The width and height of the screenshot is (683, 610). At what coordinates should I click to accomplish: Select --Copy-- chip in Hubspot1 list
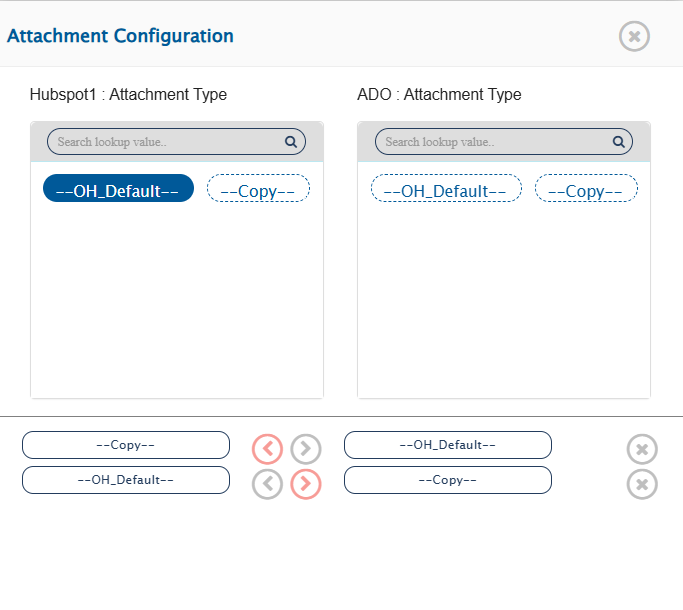click(258, 189)
